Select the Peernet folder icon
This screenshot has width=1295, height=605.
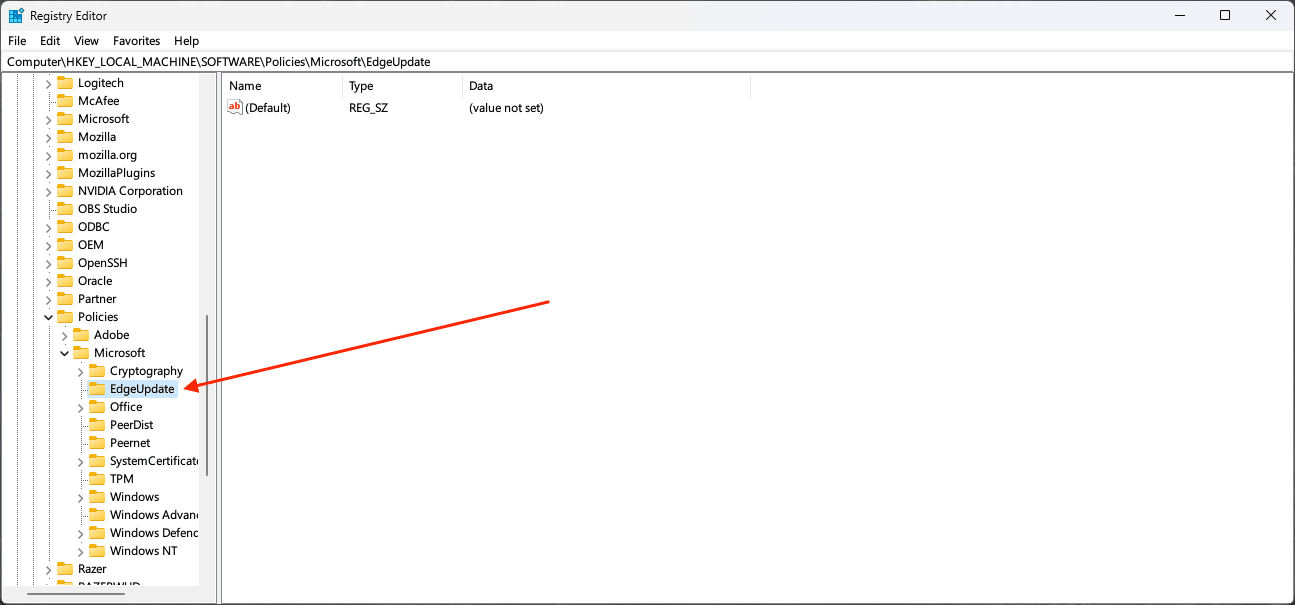[x=97, y=443]
